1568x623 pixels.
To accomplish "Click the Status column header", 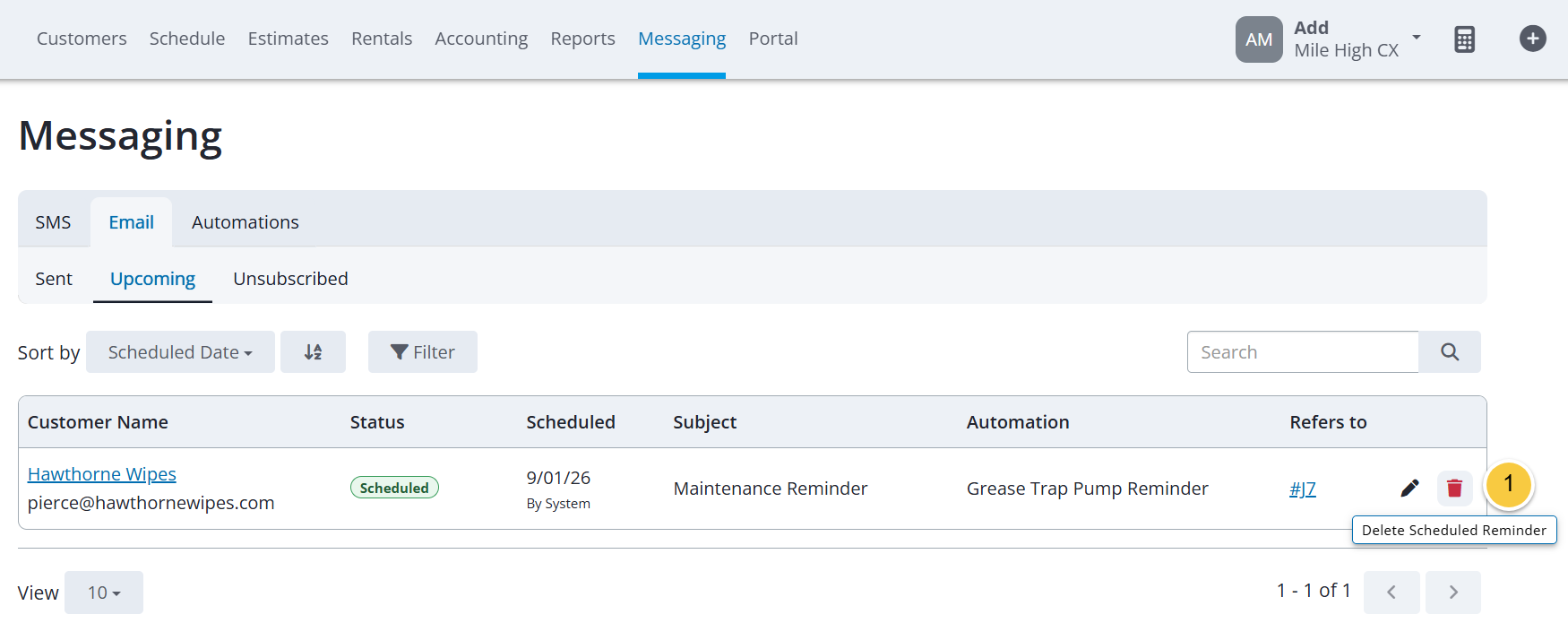I will (x=377, y=422).
